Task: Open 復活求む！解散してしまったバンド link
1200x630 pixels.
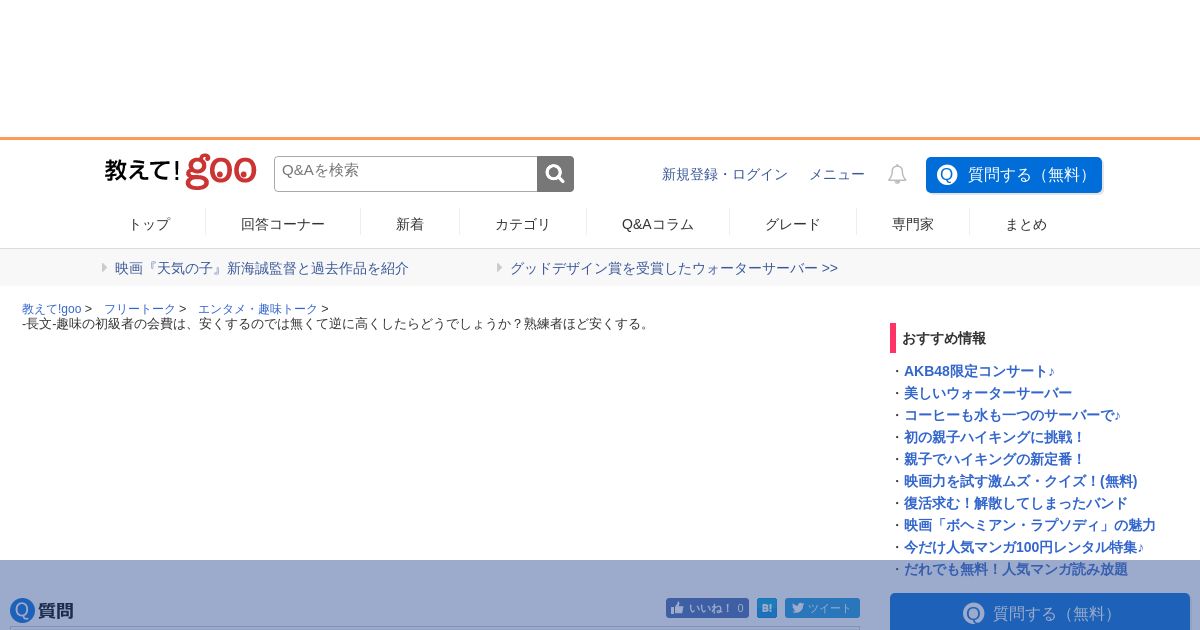Action: click(1016, 503)
